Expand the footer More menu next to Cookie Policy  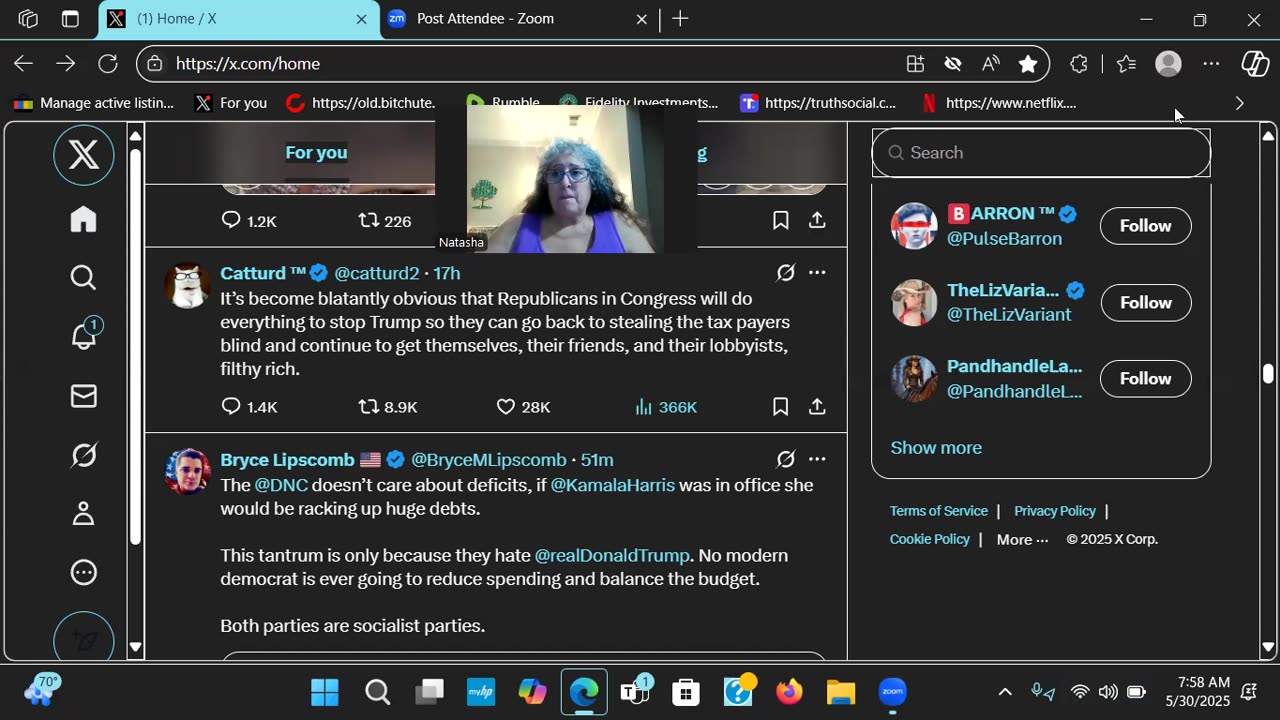point(1022,540)
